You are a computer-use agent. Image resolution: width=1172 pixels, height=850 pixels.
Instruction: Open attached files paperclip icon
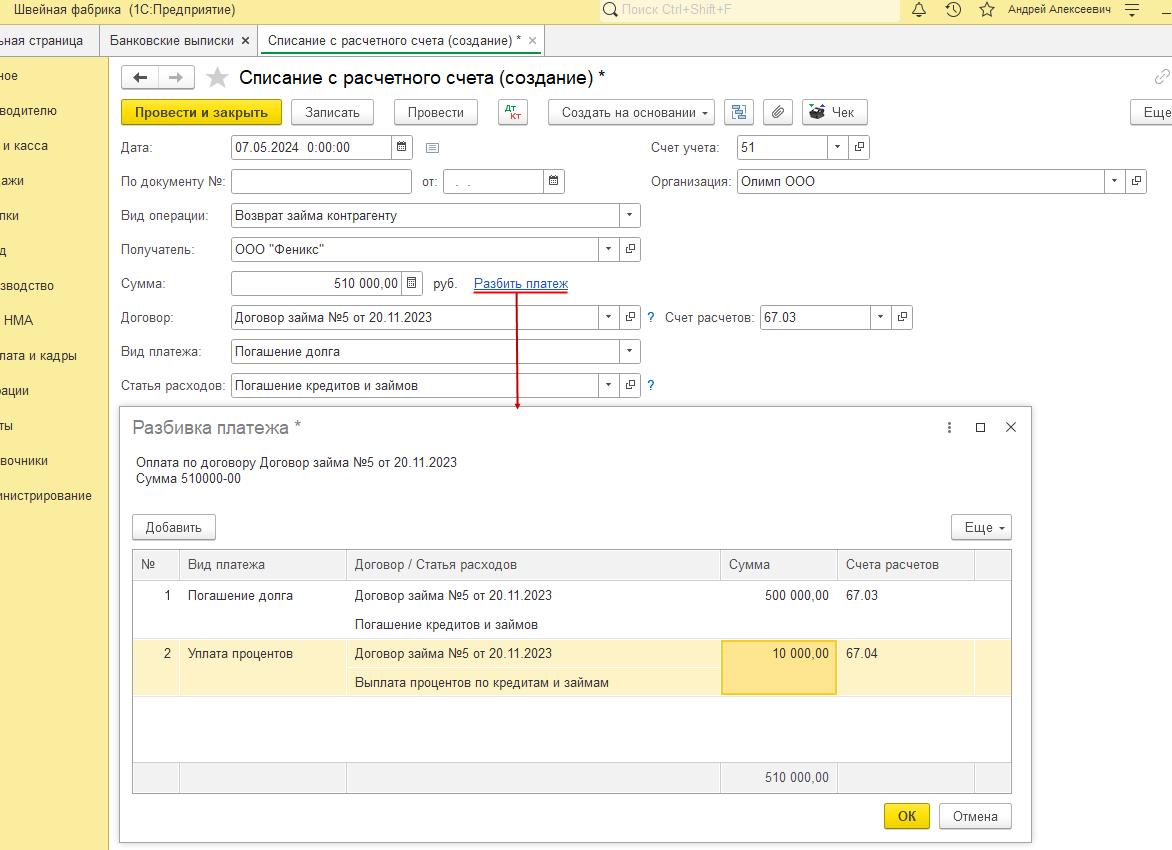777,112
